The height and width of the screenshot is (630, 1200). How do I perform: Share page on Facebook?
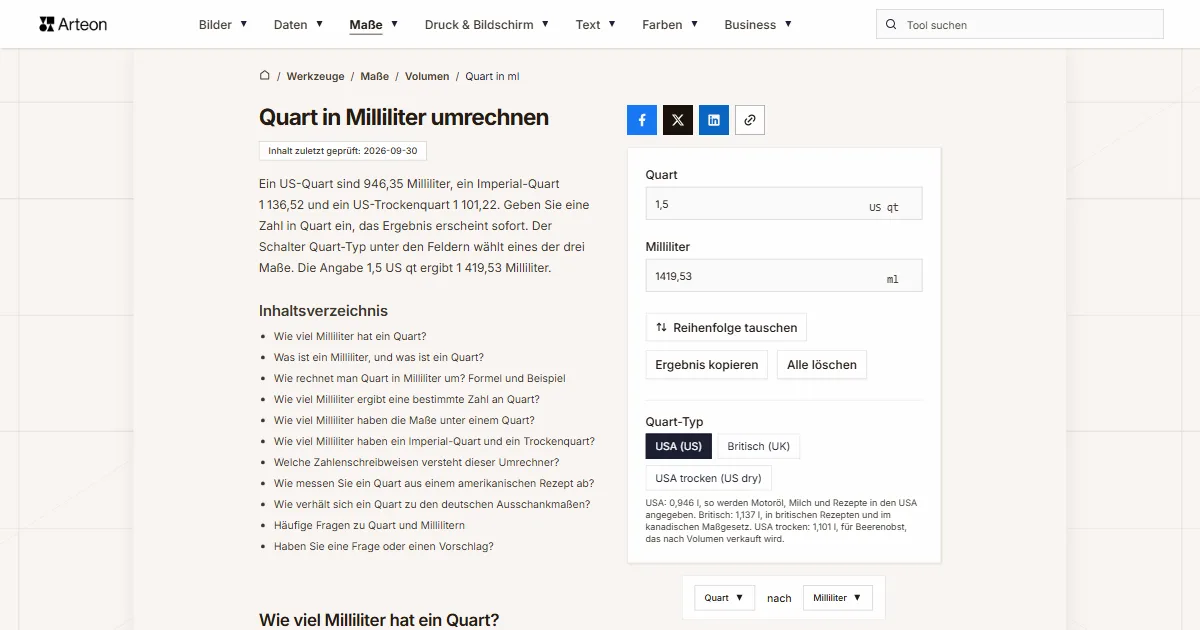pyautogui.click(x=642, y=120)
